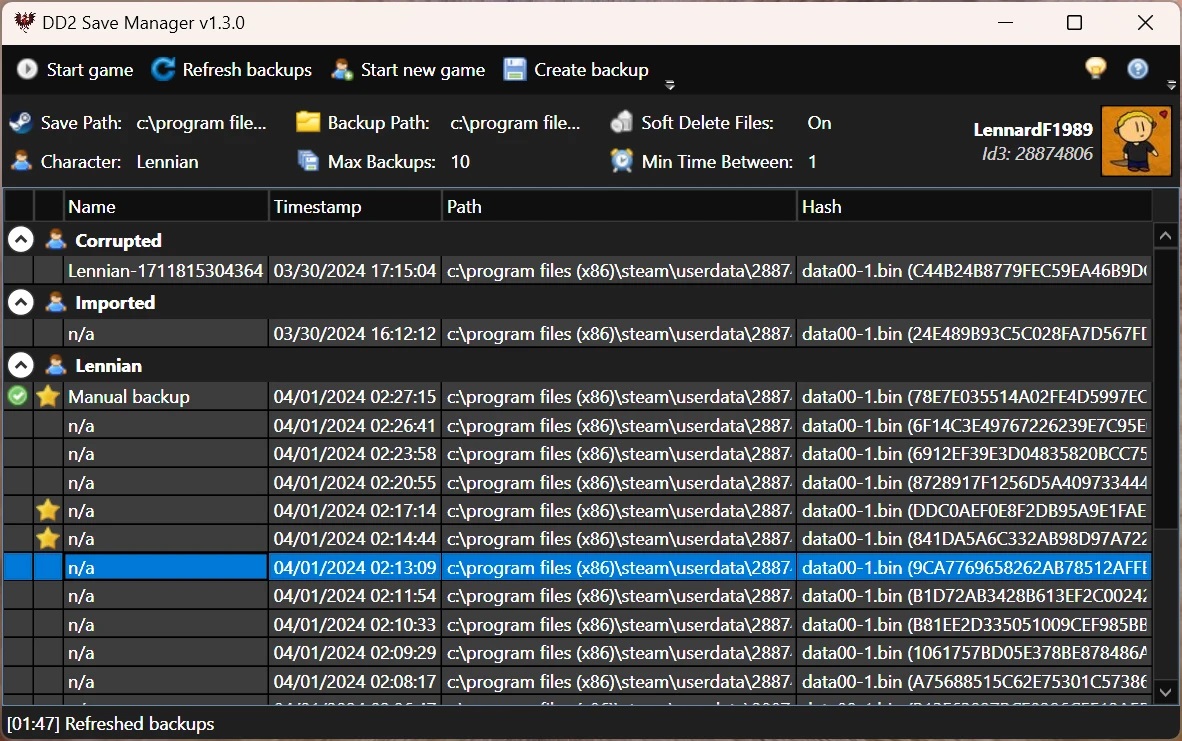
Task: Click the Save Path value link
Action: pos(201,123)
